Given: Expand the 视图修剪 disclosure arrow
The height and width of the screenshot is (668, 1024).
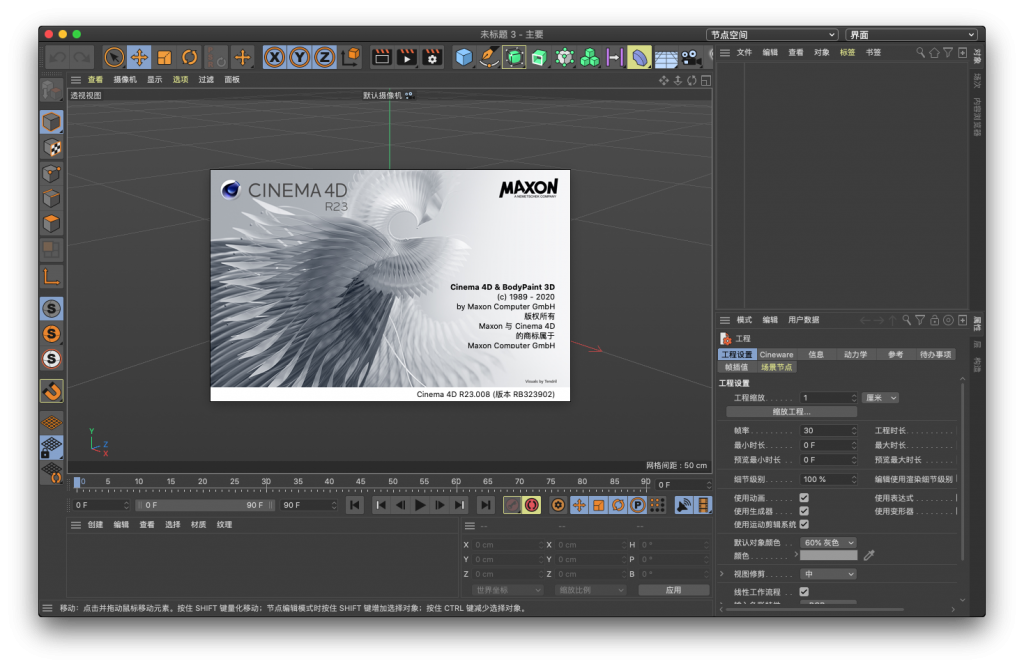Looking at the screenshot, I should pos(722,574).
